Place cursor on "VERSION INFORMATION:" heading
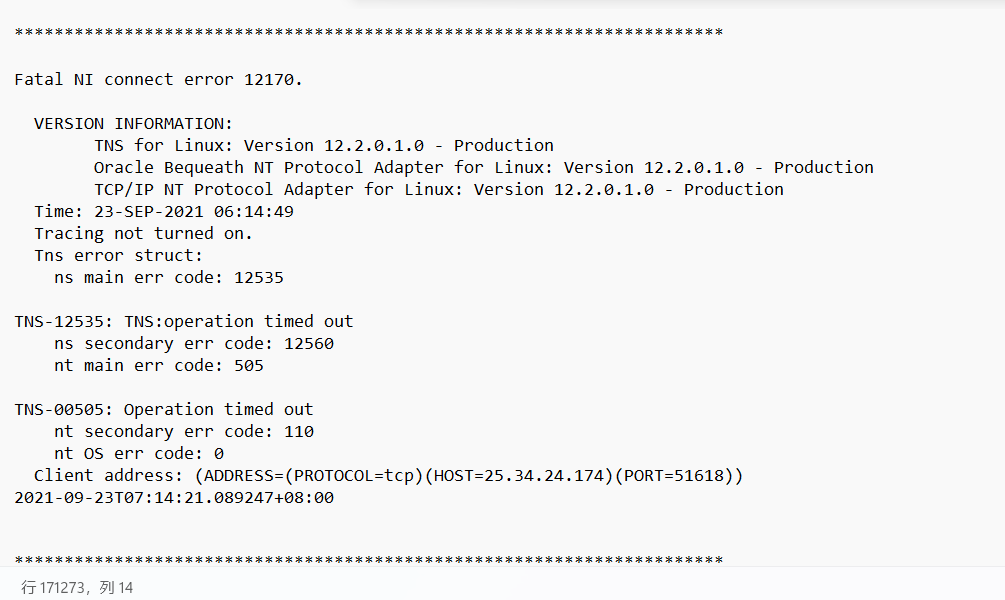1005x600 pixels. 133,123
